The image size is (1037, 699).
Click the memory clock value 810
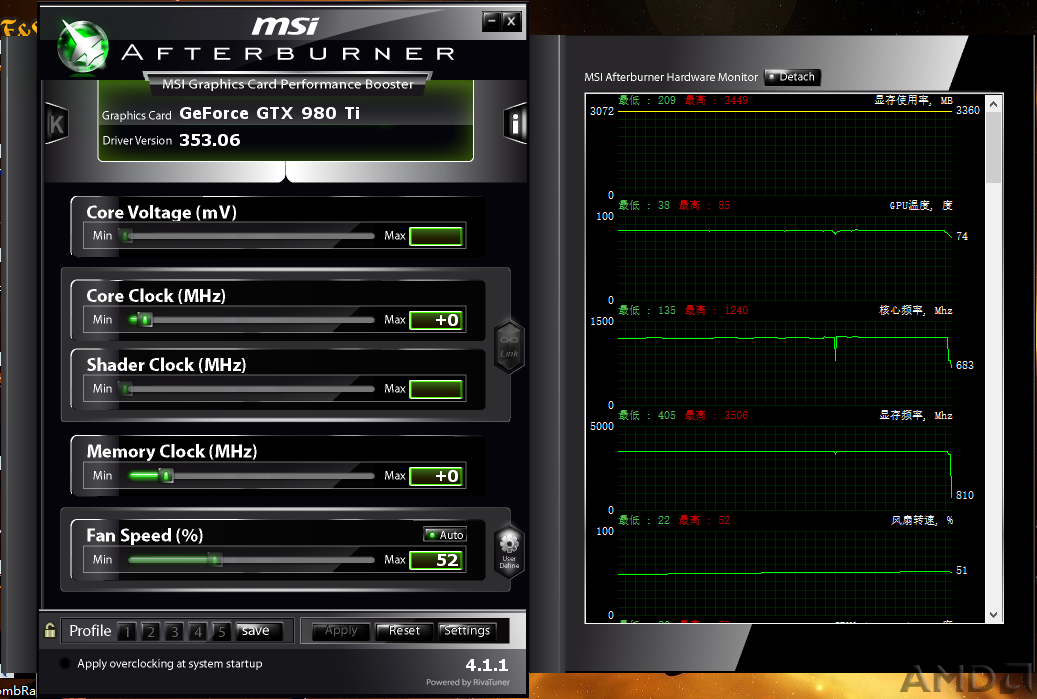964,495
